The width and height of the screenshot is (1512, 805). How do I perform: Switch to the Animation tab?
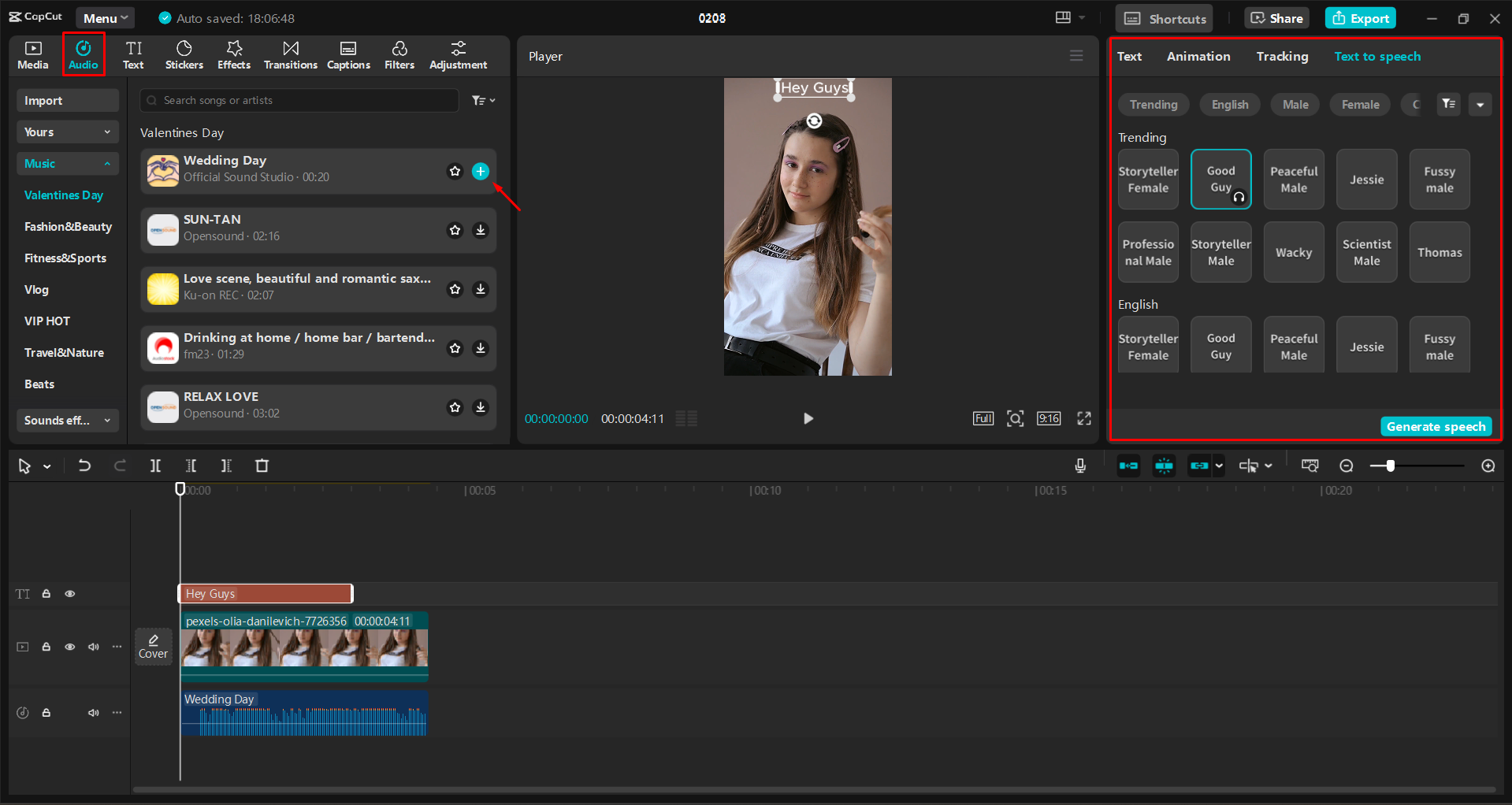[x=1198, y=56]
